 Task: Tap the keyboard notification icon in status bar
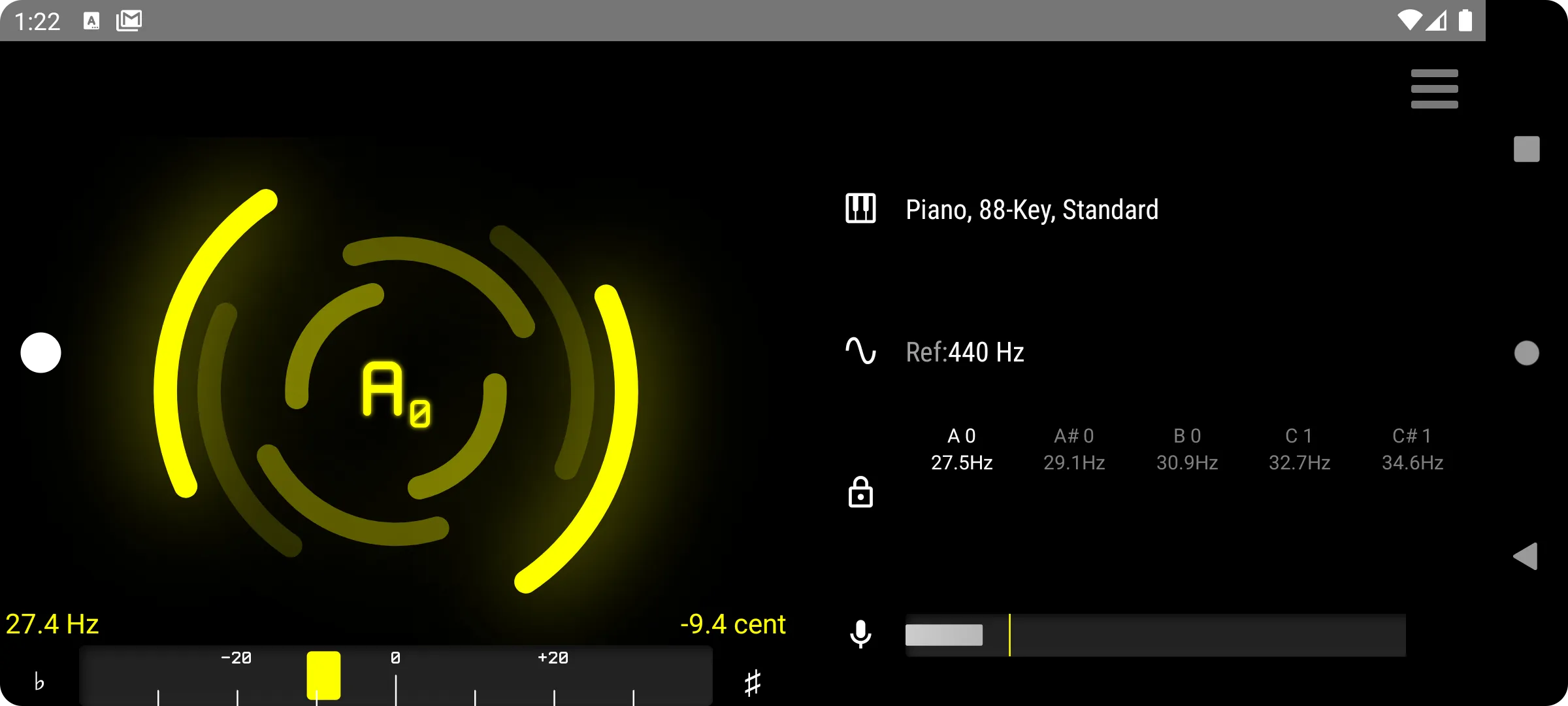click(91, 21)
